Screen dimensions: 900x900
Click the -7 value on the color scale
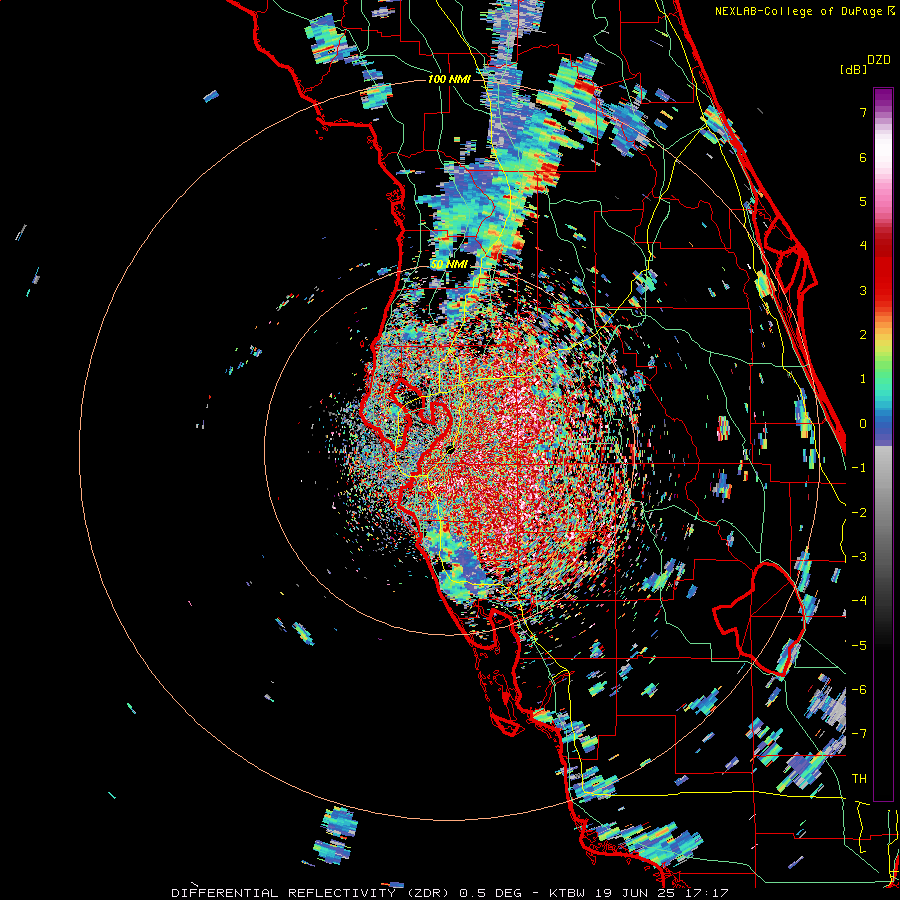(859, 734)
